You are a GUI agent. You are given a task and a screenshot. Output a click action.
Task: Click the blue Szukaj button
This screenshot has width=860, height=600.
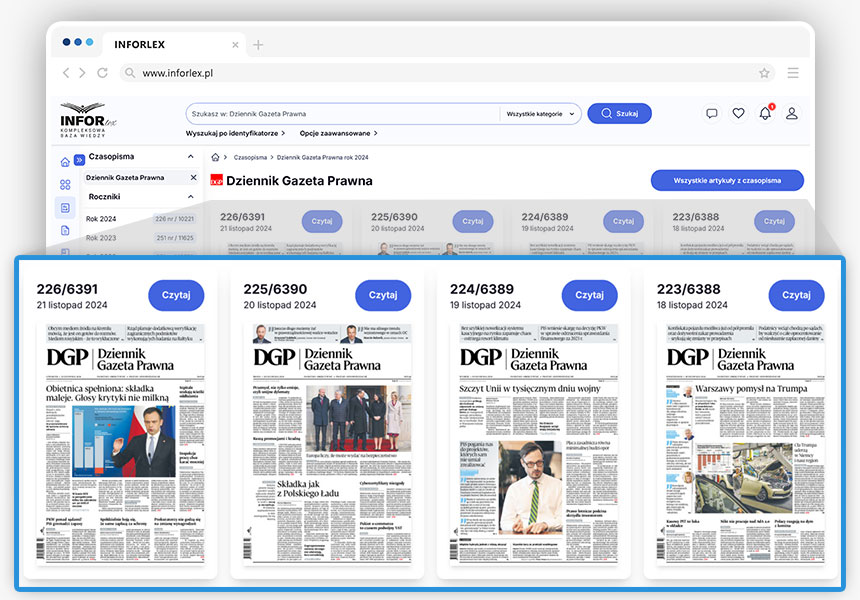[x=619, y=114]
